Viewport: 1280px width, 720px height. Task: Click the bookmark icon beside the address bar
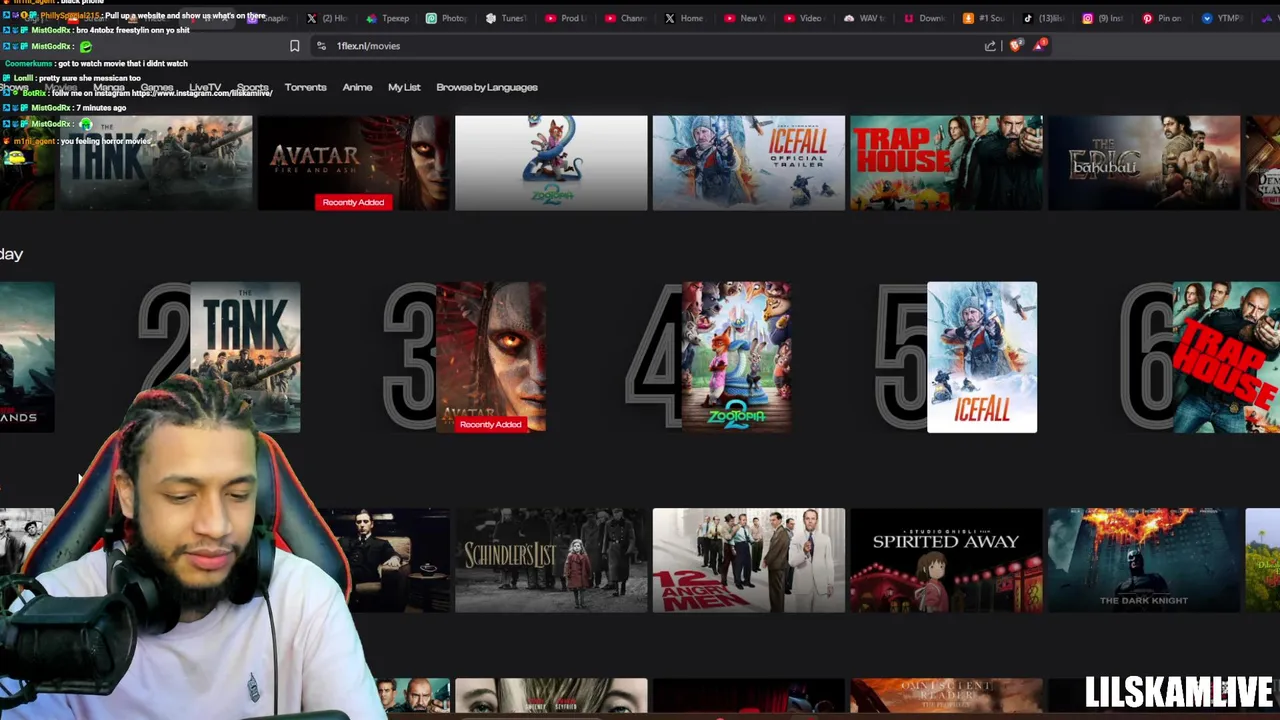tap(294, 46)
